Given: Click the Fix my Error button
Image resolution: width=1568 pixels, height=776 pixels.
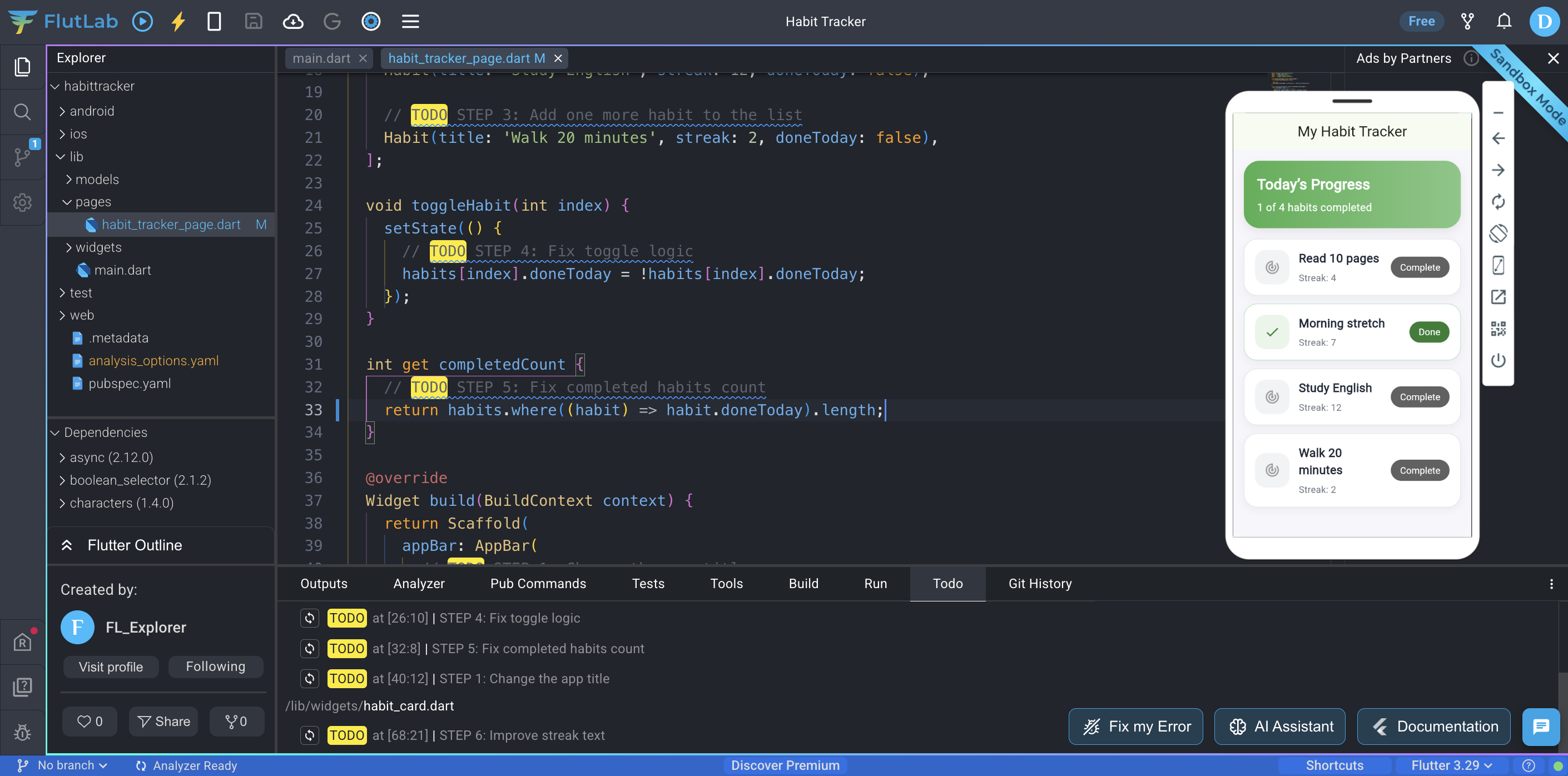Looking at the screenshot, I should pos(1136,726).
